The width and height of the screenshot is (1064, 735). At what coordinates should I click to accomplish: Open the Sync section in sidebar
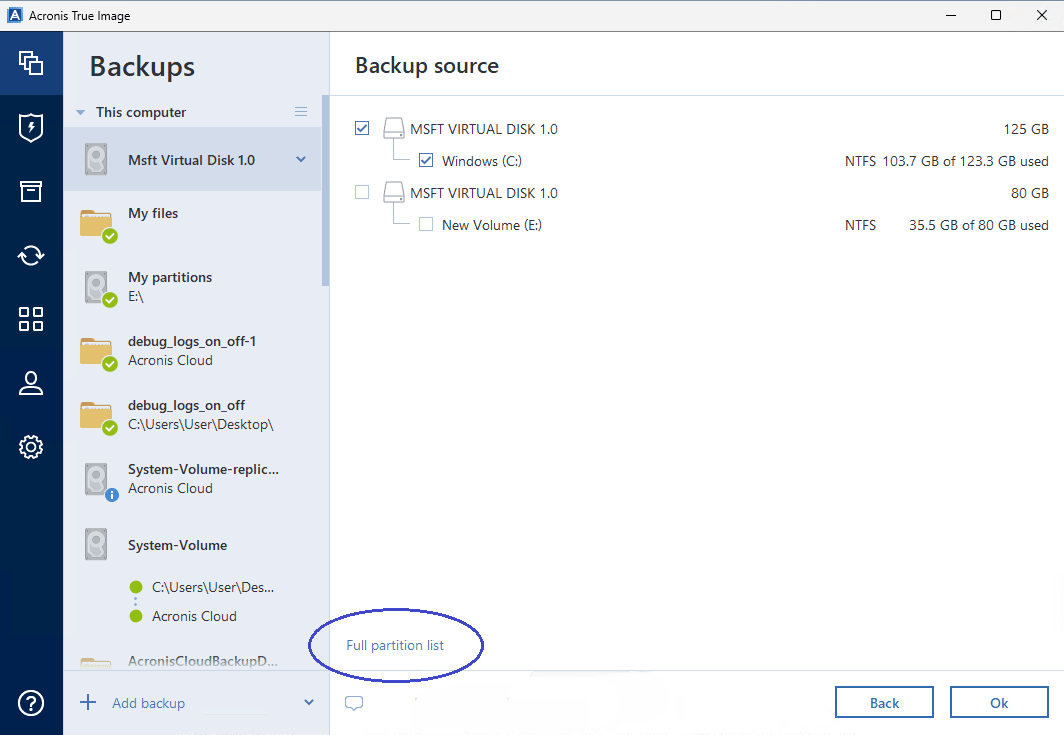coord(31,255)
